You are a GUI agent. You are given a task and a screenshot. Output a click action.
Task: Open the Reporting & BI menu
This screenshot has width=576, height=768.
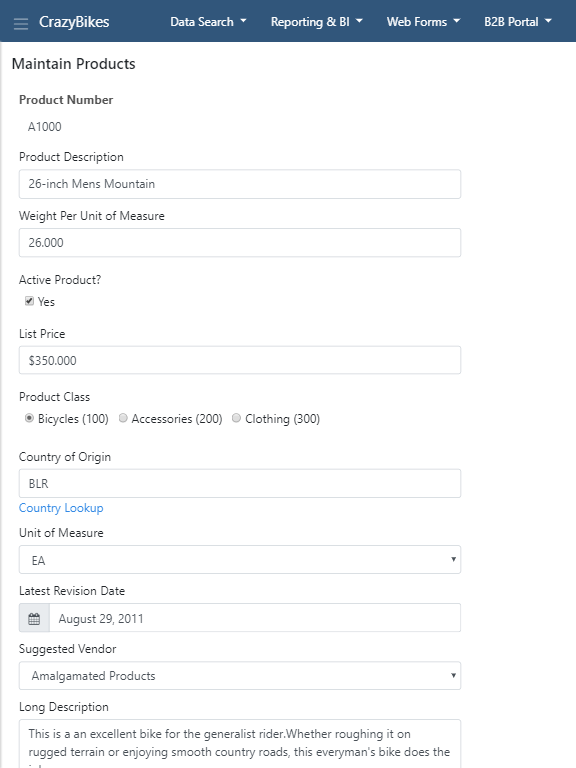click(x=316, y=22)
